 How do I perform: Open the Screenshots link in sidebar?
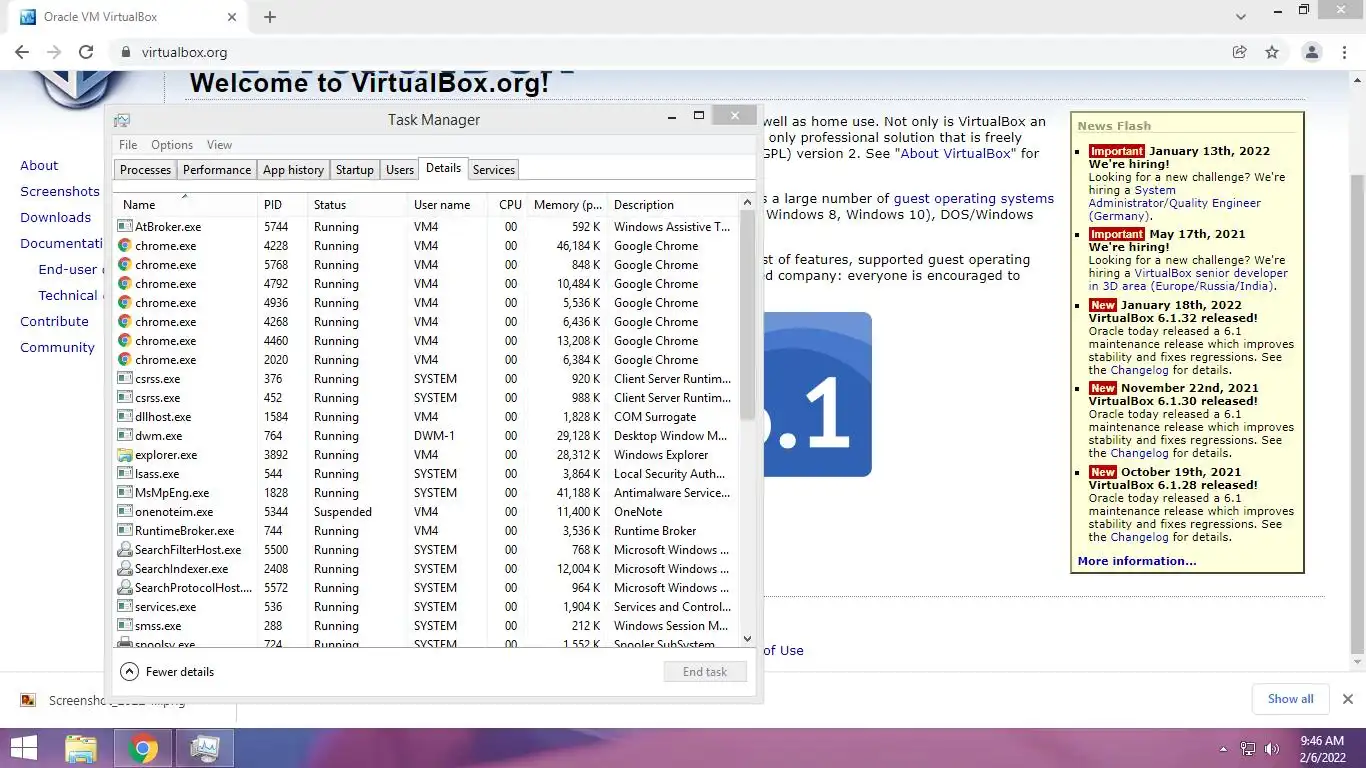tap(60, 191)
